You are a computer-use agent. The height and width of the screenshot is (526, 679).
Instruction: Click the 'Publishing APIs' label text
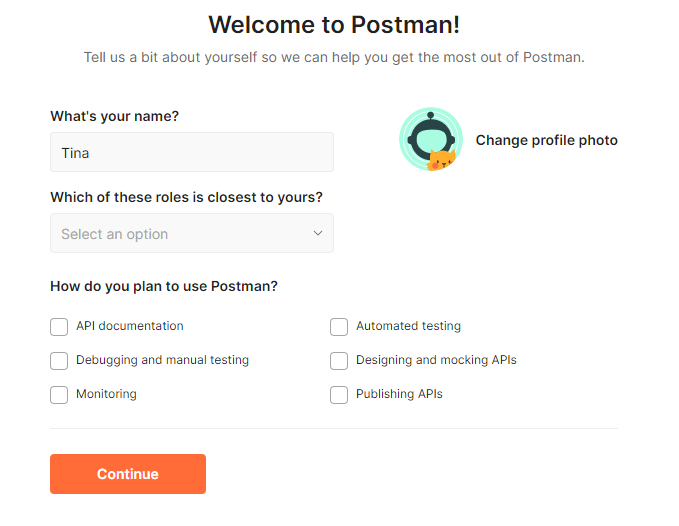click(399, 394)
